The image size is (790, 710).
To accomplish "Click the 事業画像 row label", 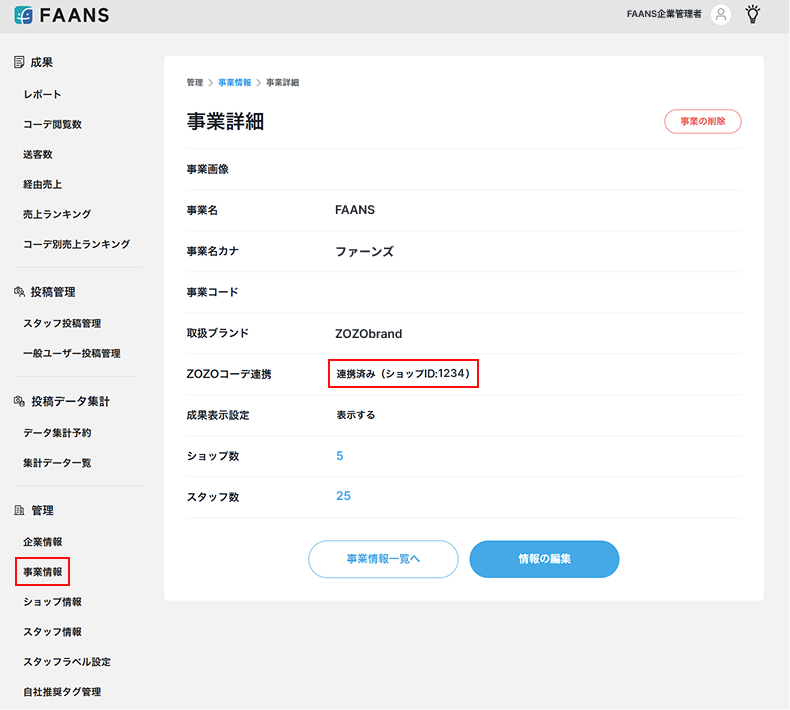I will click(x=208, y=169).
